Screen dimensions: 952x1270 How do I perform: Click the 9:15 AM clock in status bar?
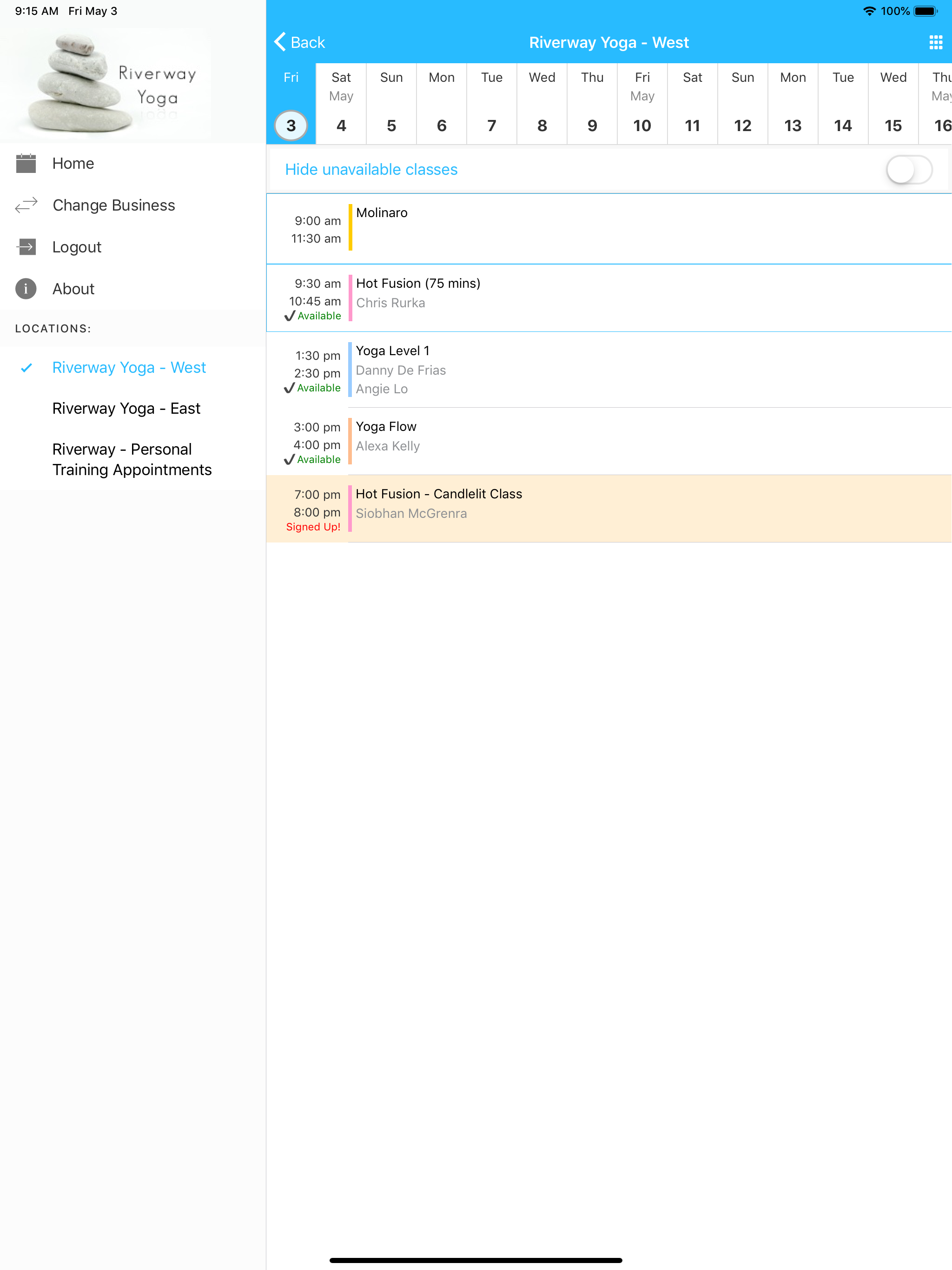37,11
